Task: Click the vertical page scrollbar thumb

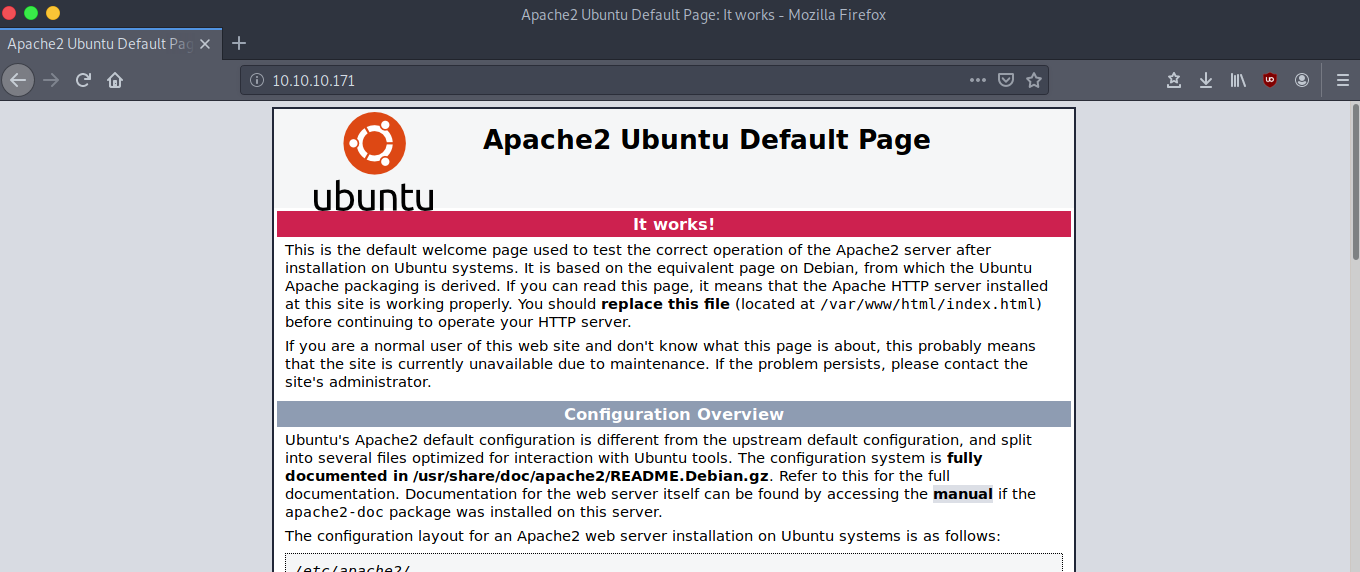Action: (1355, 180)
